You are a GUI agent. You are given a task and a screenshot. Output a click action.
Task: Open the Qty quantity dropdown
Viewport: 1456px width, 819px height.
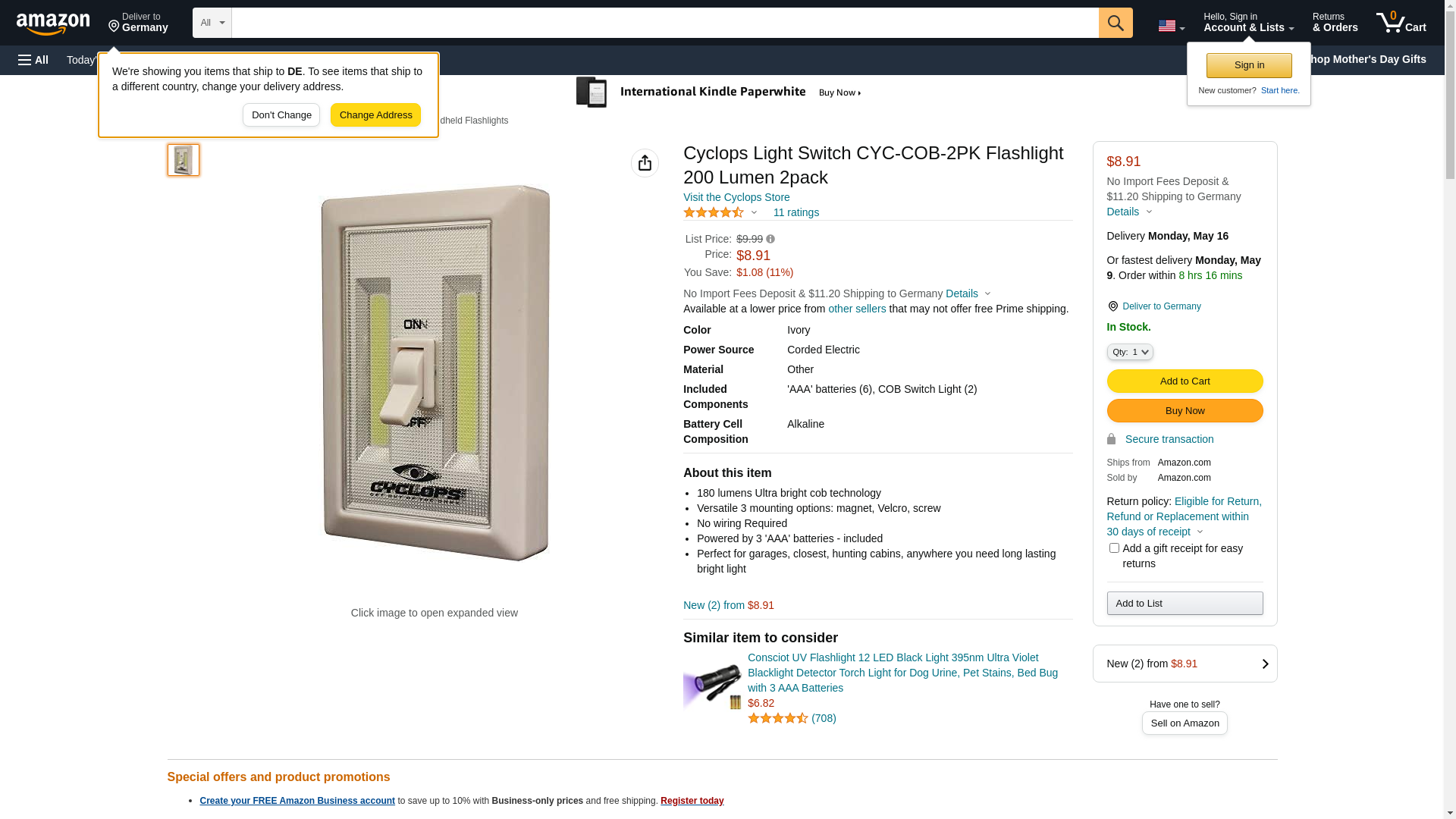(1130, 352)
